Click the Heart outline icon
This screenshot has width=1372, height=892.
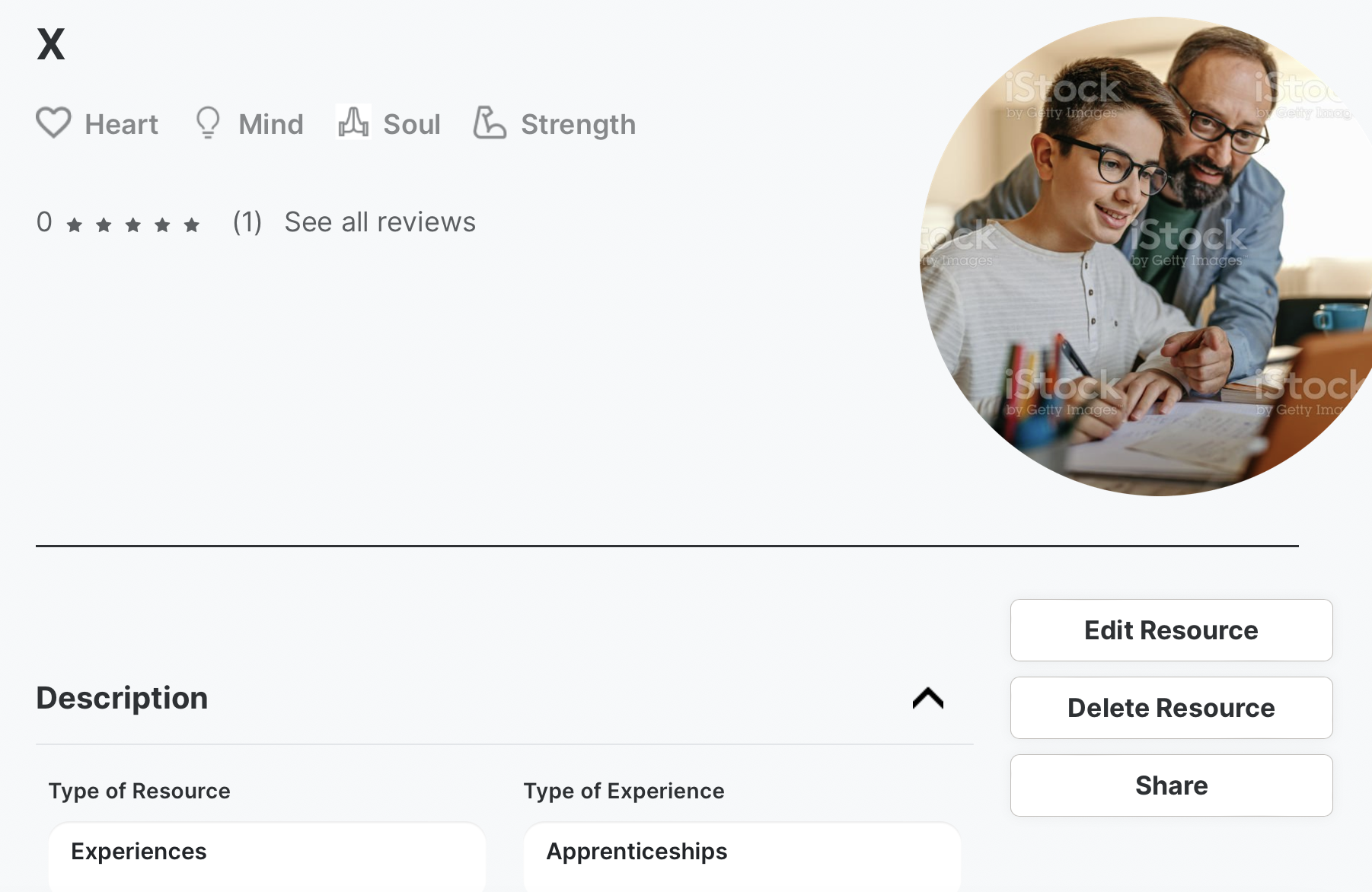(53, 123)
